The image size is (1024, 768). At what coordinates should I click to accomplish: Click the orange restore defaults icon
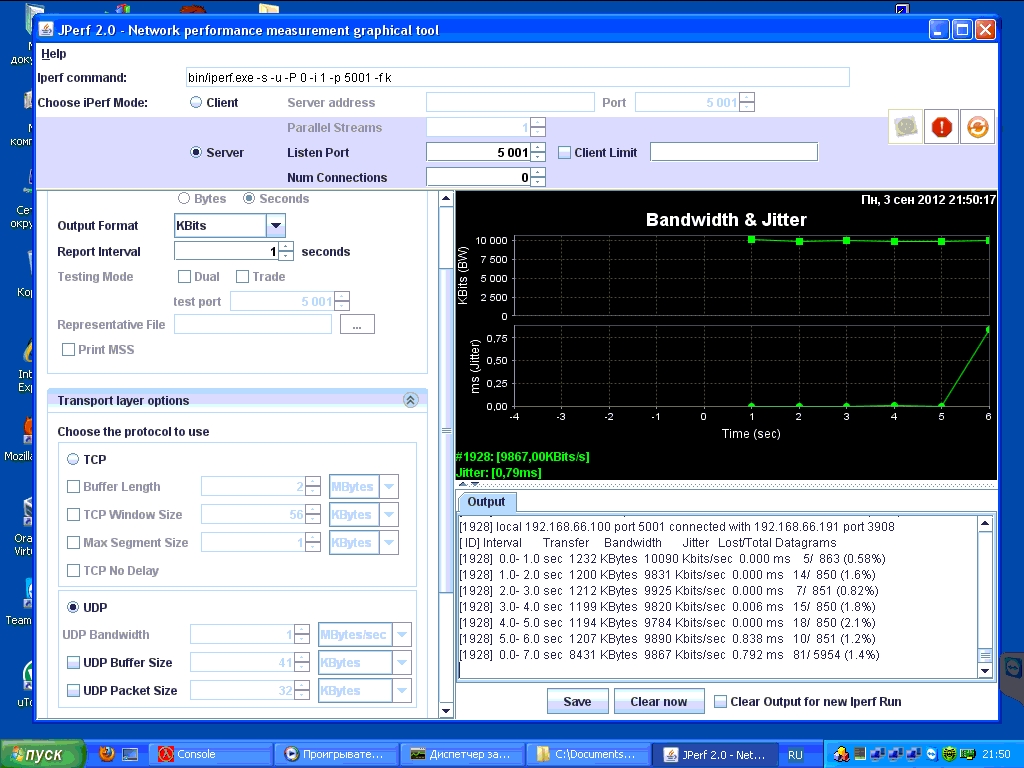tap(977, 127)
